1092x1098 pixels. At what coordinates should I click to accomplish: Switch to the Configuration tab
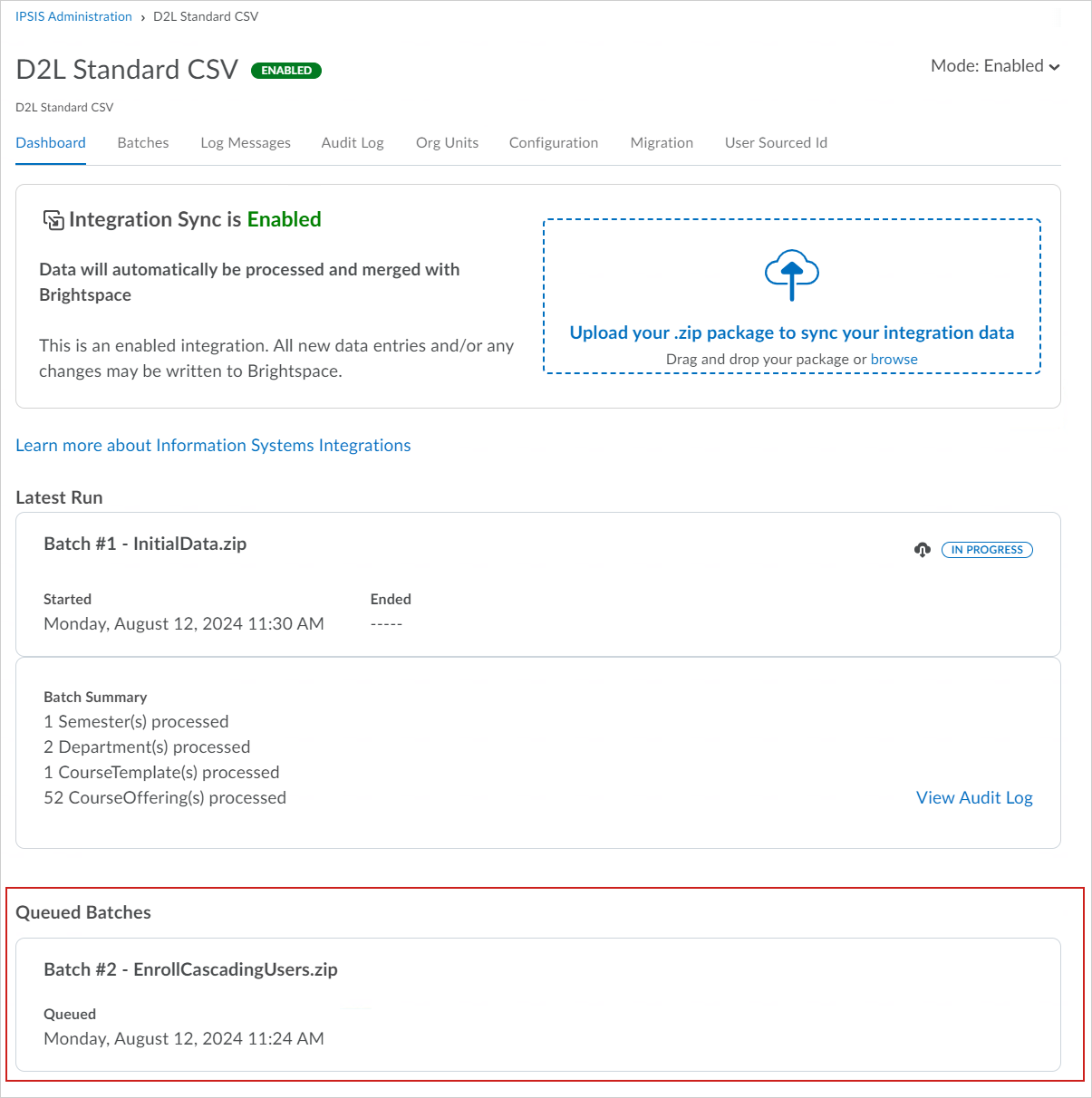(554, 143)
